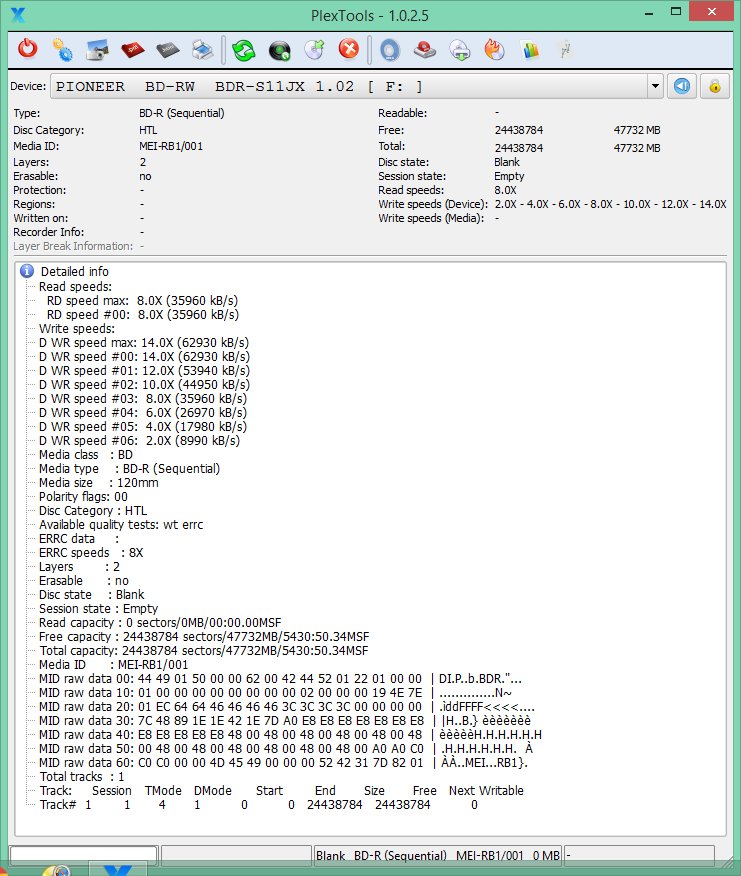Click the red X stop icon
The height and width of the screenshot is (876, 741).
[x=348, y=49]
